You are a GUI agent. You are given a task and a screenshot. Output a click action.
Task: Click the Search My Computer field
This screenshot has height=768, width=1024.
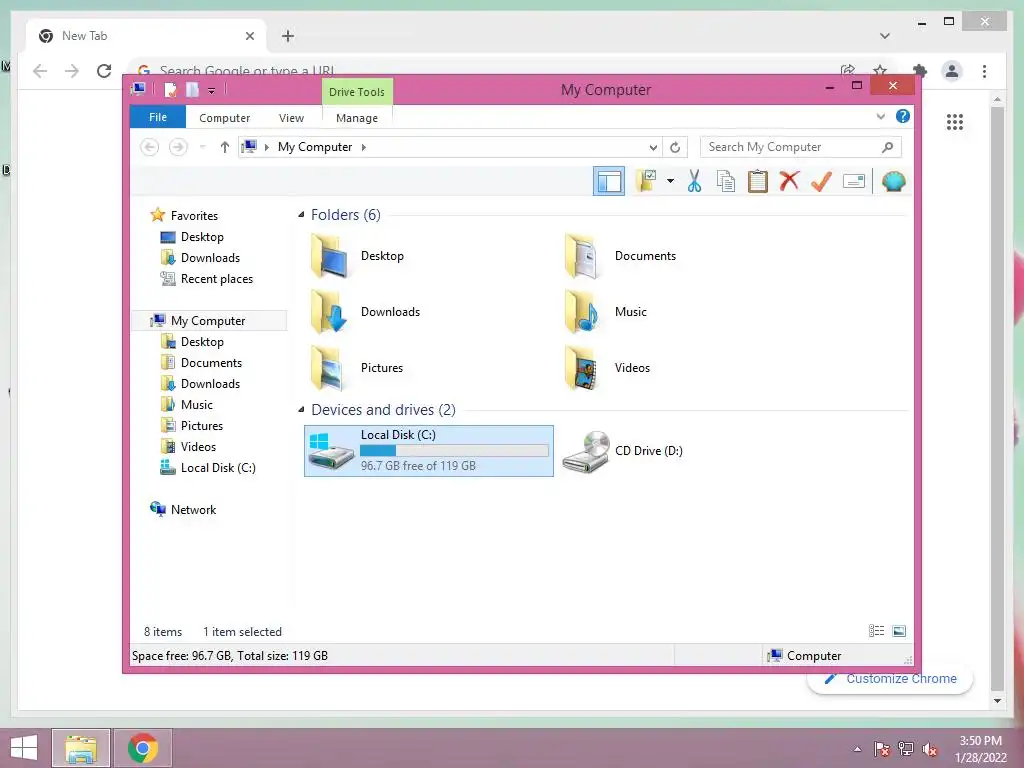pyautogui.click(x=801, y=147)
